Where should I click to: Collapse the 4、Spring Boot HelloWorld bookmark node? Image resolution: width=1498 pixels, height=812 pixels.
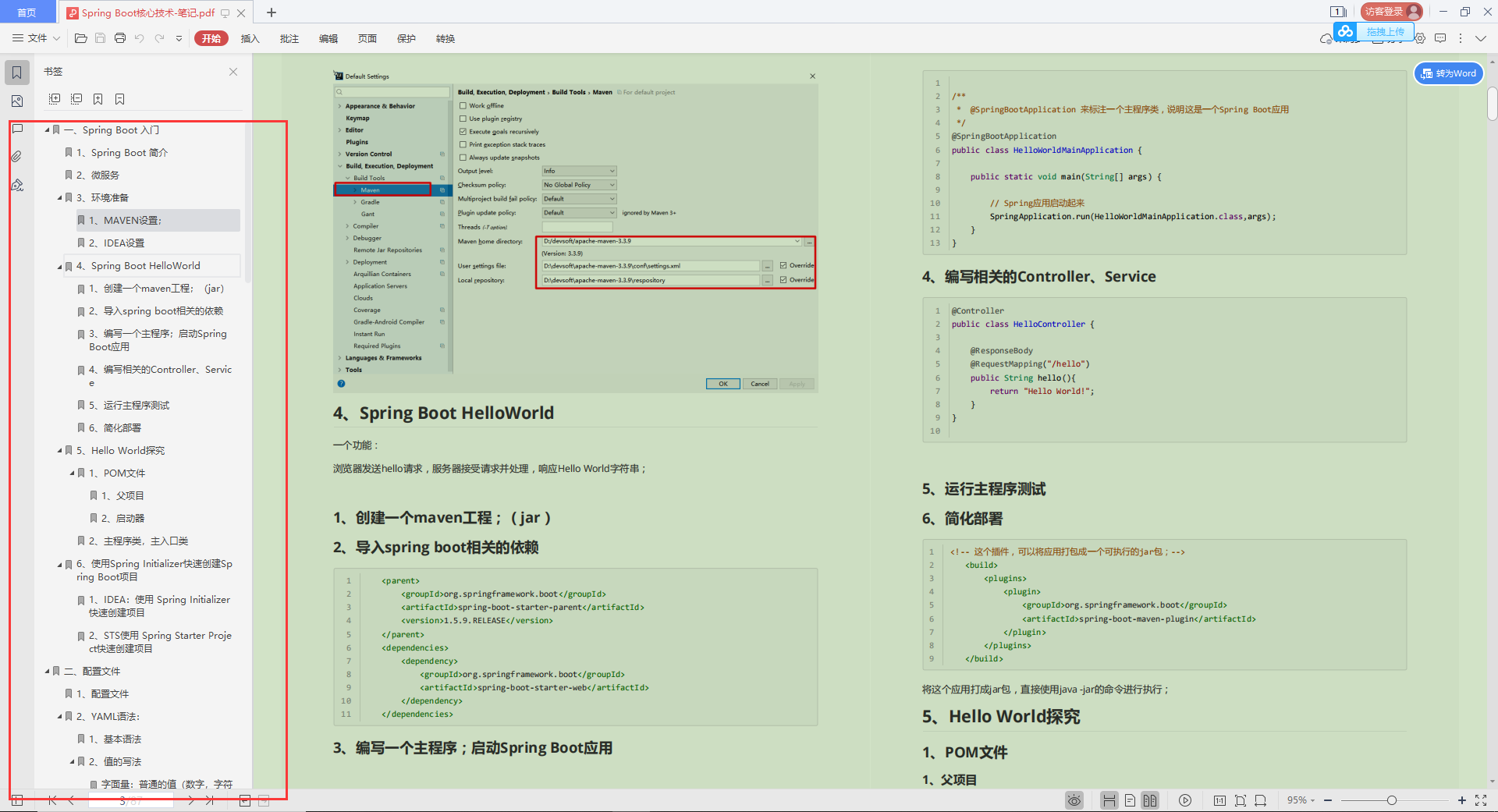pos(59,266)
